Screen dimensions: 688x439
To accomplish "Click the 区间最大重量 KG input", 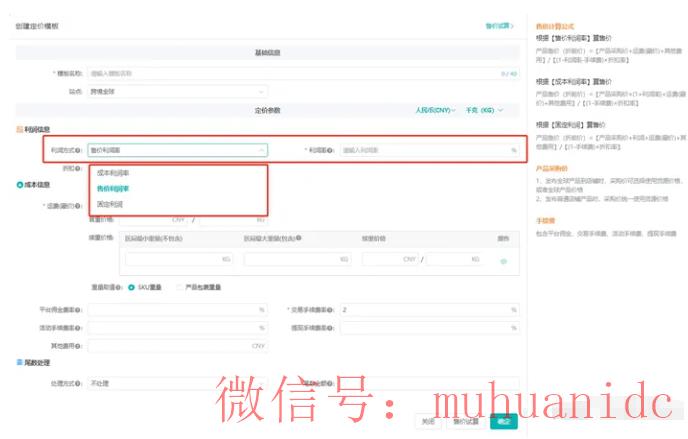I will coord(297,259).
